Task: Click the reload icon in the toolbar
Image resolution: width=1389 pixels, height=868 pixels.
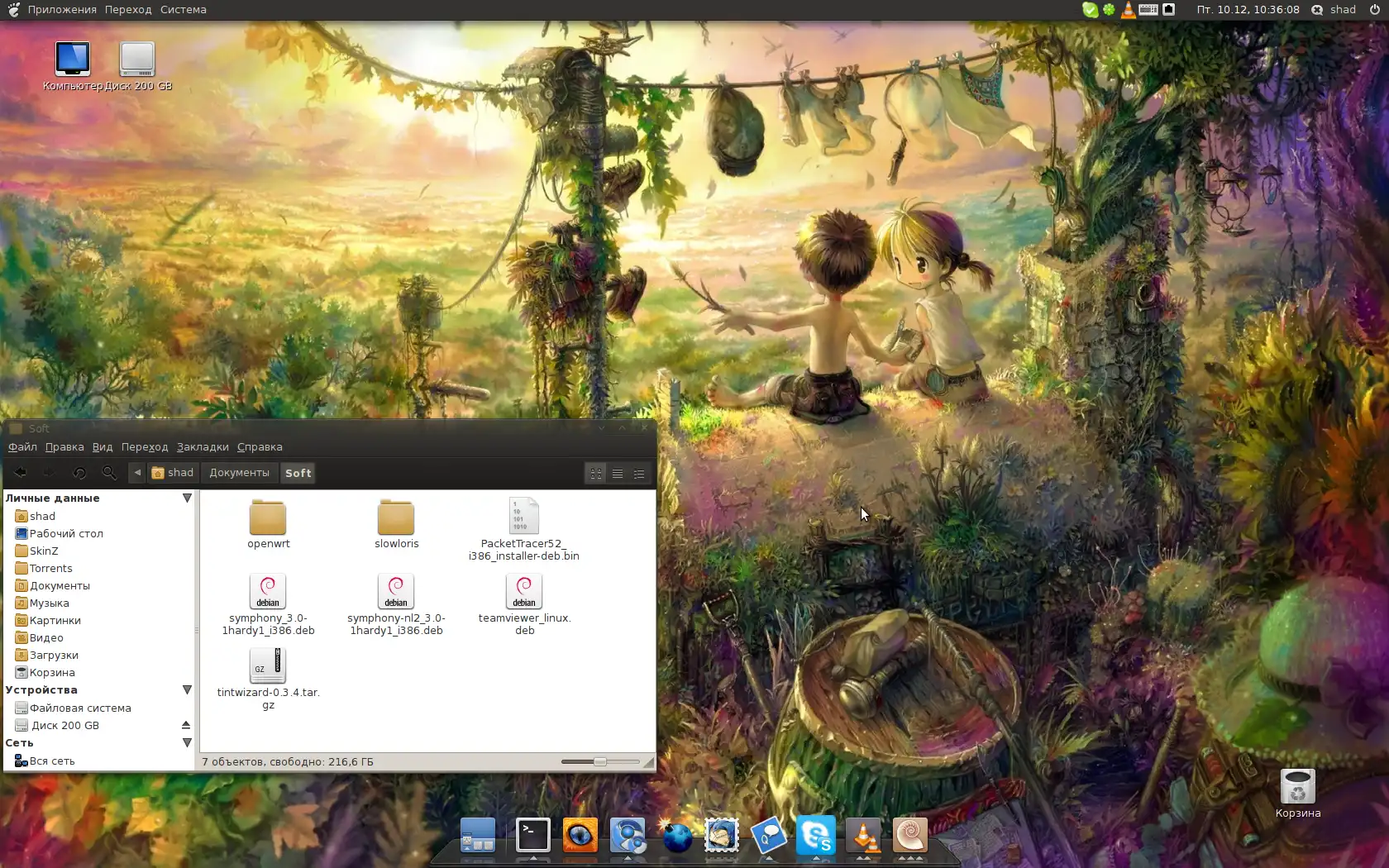Action: (79, 473)
